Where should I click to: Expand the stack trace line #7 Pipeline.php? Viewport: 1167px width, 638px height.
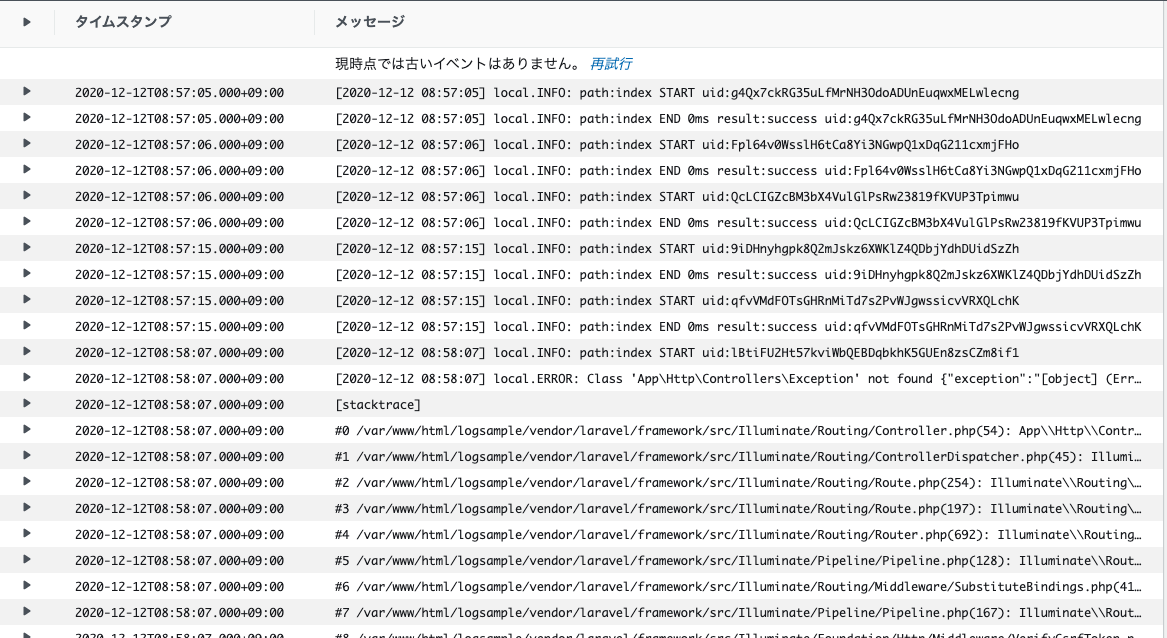click(x=27, y=612)
